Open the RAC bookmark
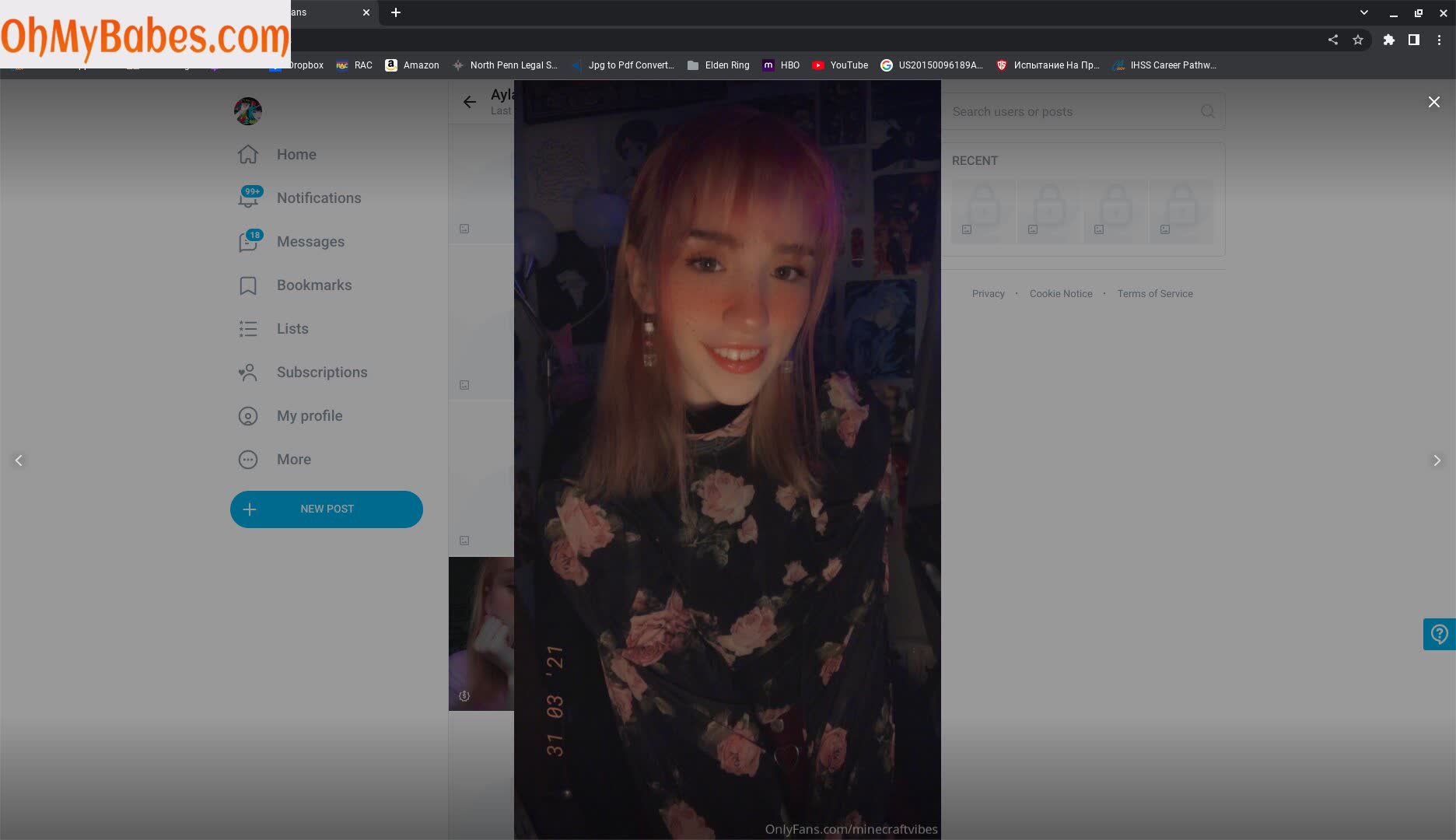This screenshot has width=1456, height=840. [354, 65]
